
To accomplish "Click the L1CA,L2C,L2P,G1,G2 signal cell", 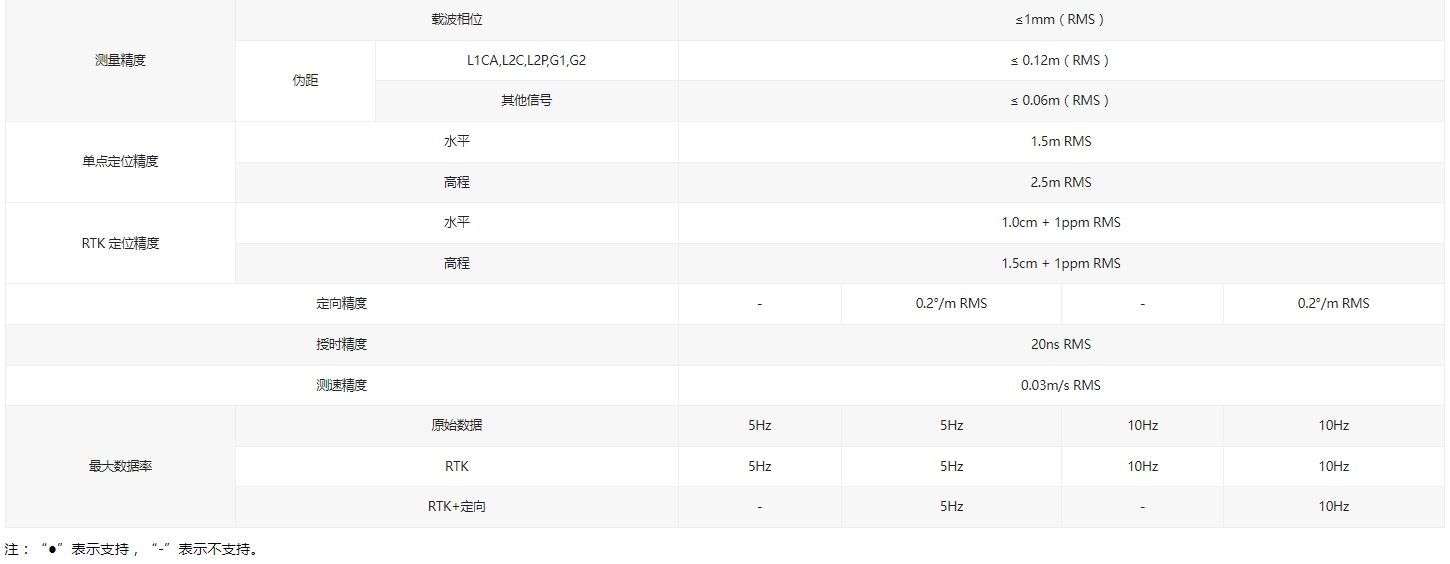I will pyautogui.click(x=526, y=60).
